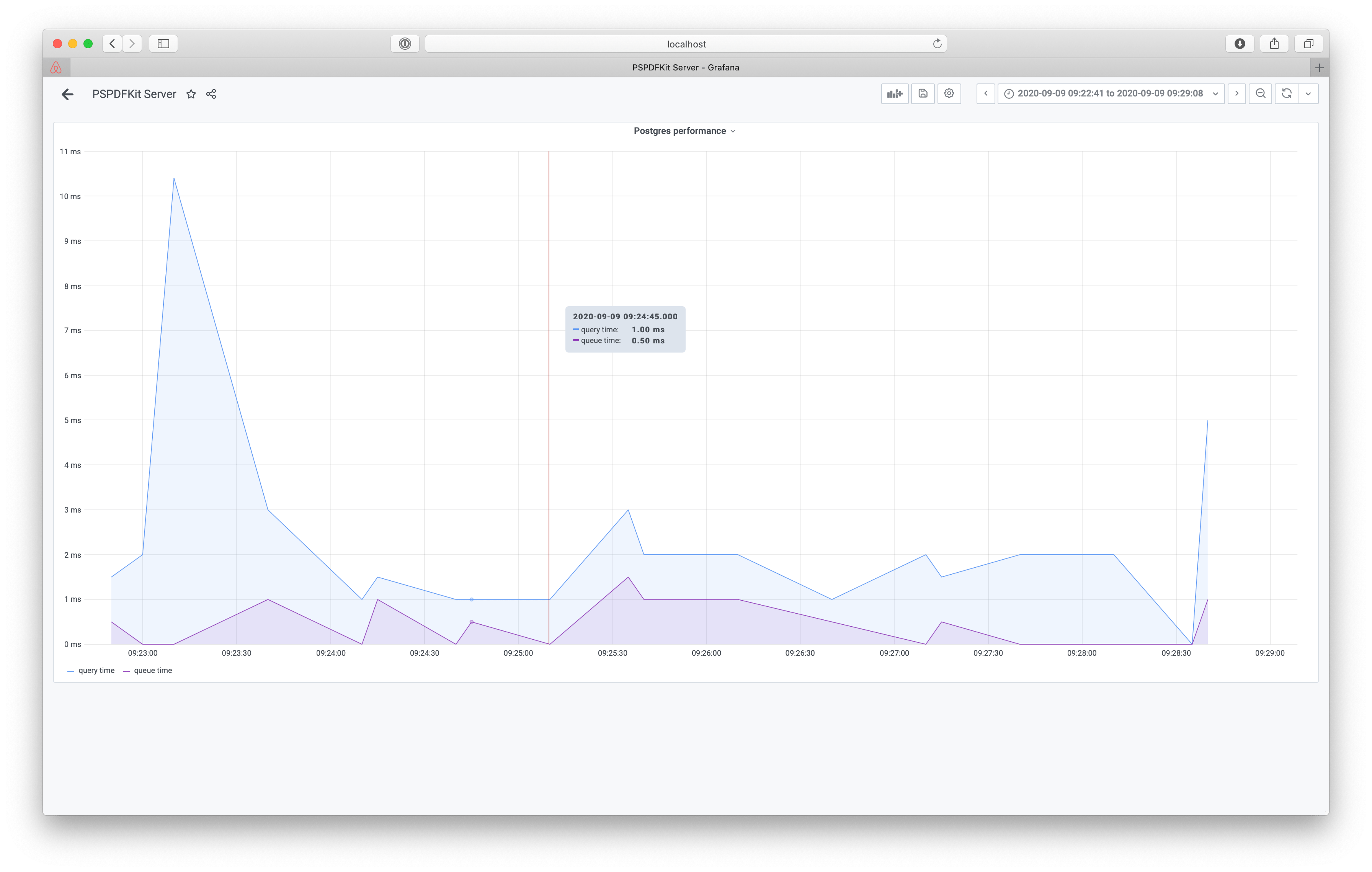Image resolution: width=1372 pixels, height=872 pixels.
Task: Open dashboard settings gear
Action: pyautogui.click(x=949, y=93)
